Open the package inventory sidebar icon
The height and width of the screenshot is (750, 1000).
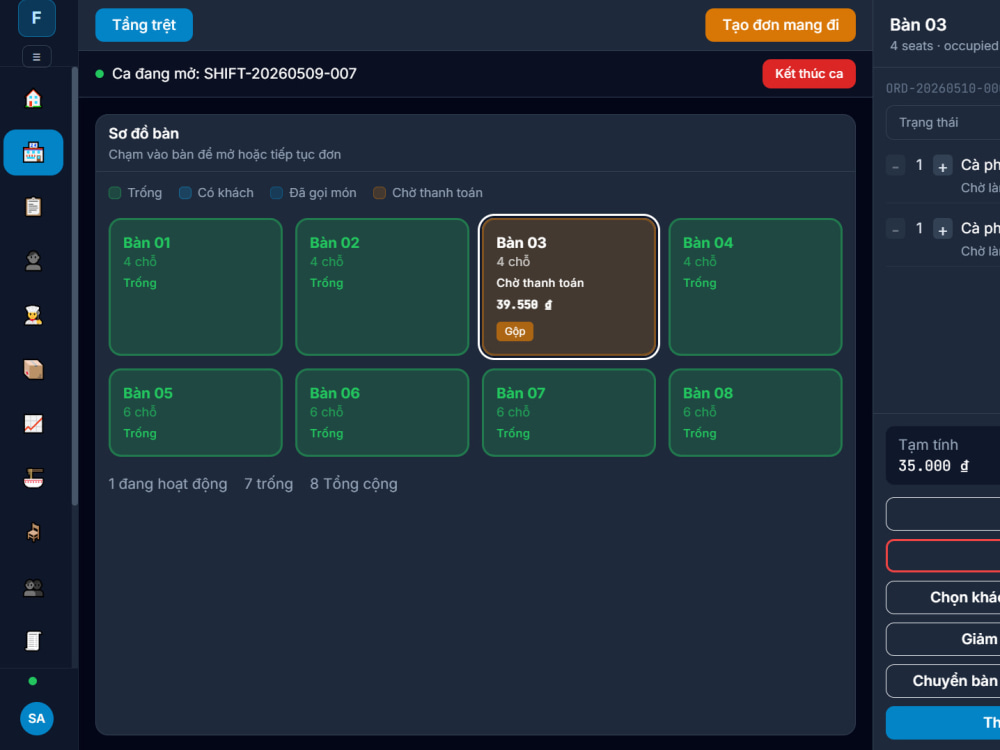33,369
